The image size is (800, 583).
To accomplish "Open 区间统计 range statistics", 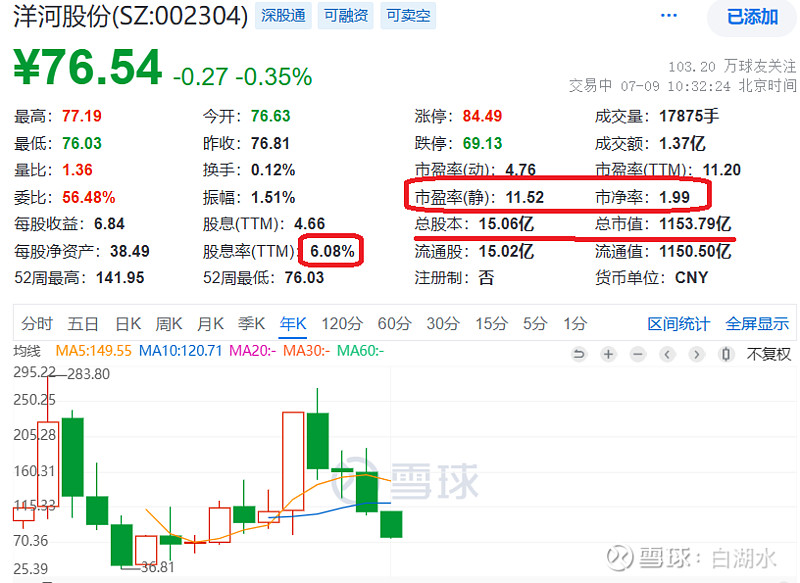I will point(679,323).
